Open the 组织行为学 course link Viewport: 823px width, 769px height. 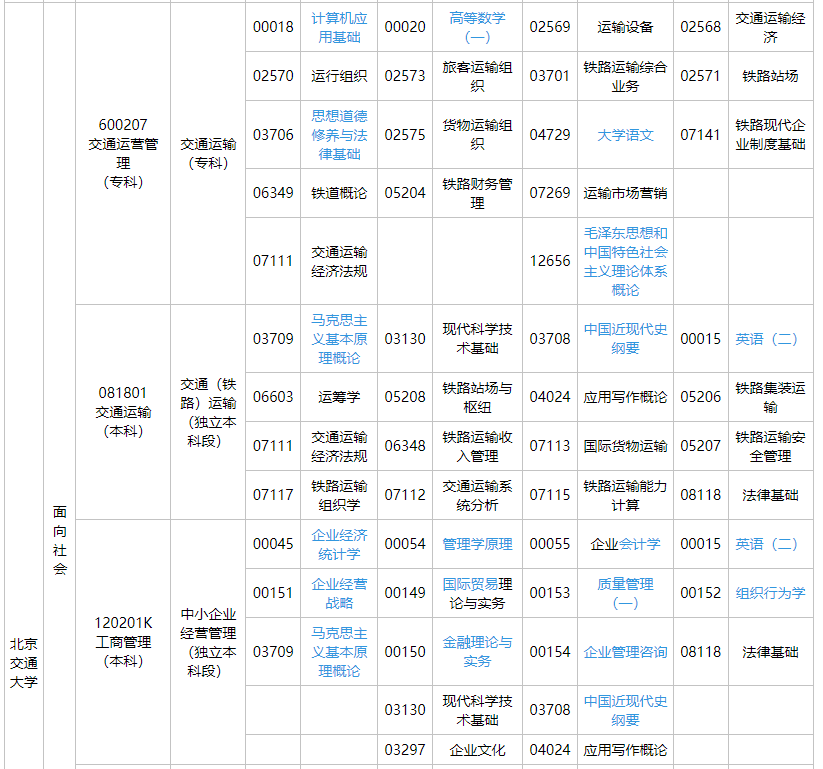click(770, 593)
